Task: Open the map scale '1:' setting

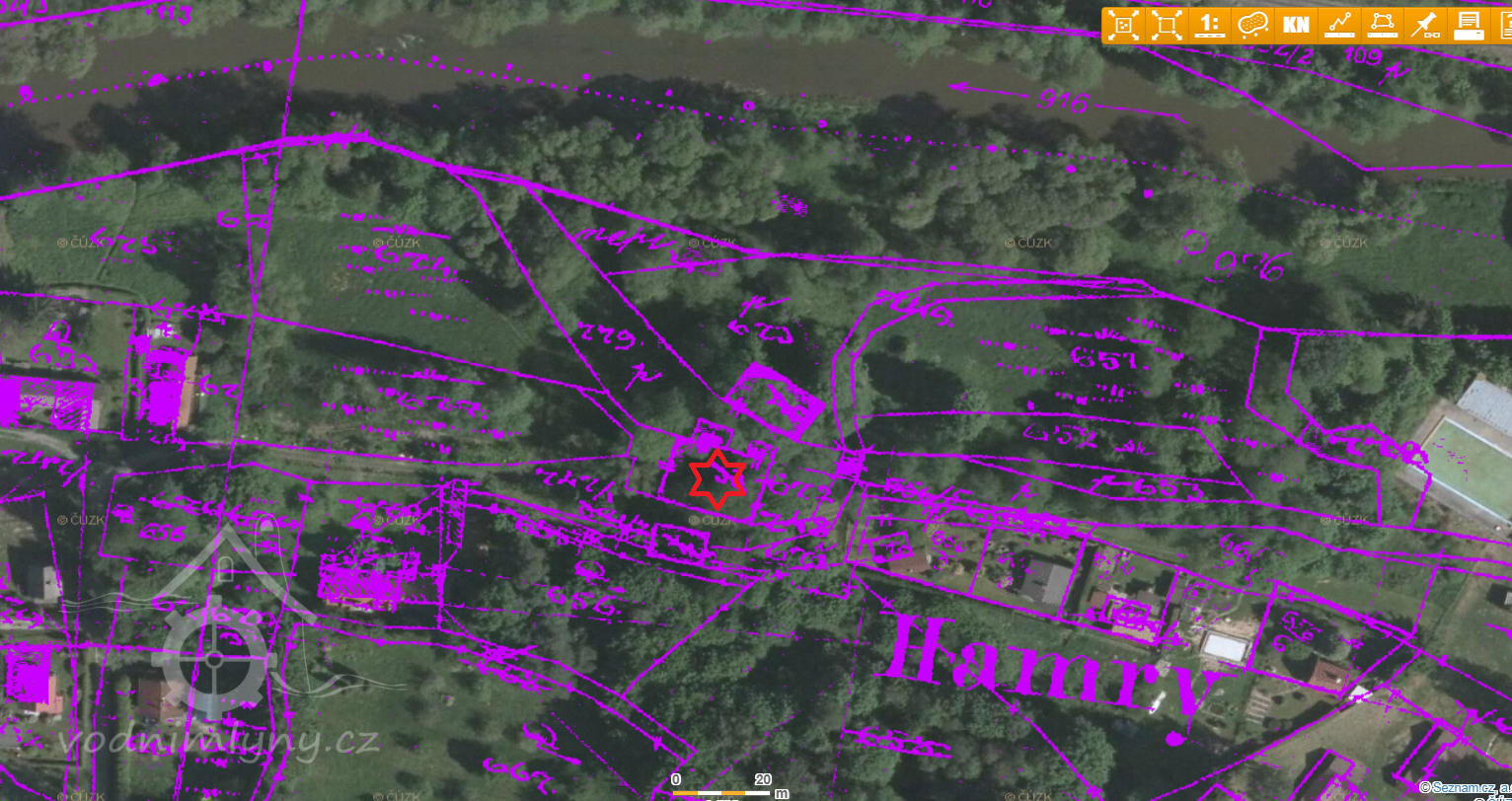Action: coord(1208,25)
